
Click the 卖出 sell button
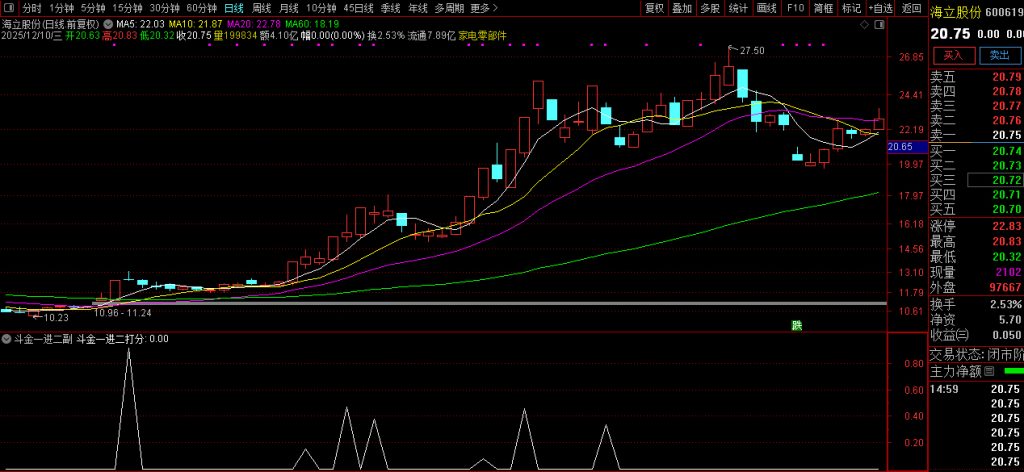(x=997, y=56)
